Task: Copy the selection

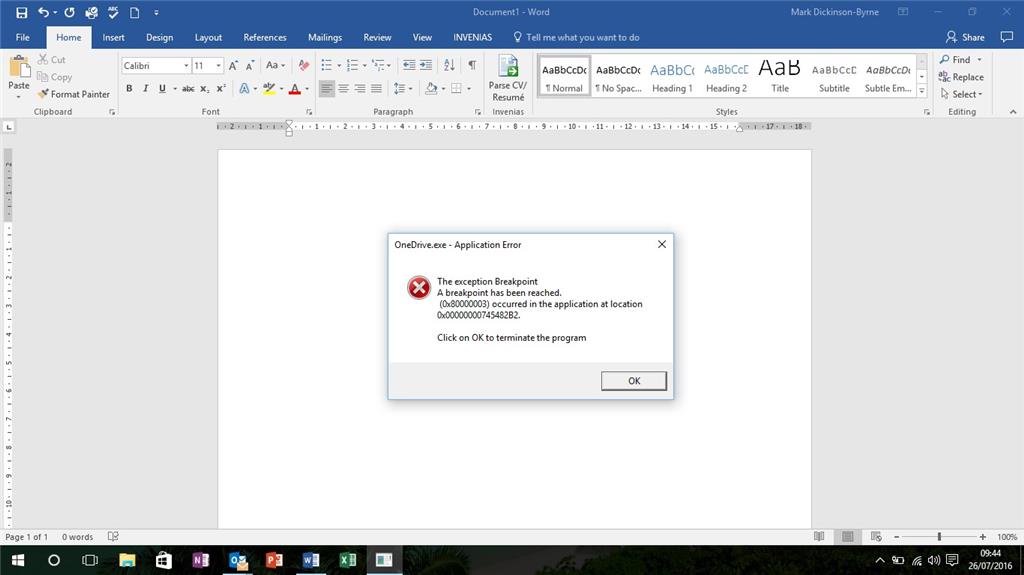Action: 54,77
